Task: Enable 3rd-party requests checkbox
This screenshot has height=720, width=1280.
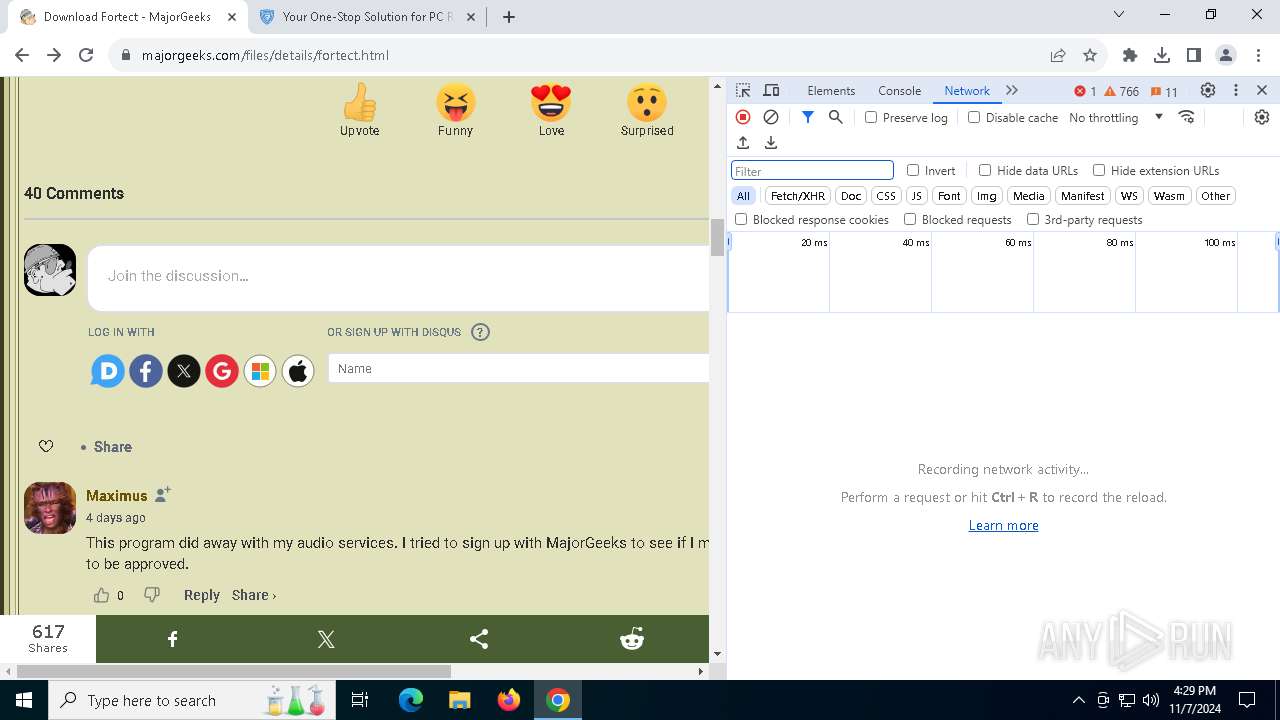Action: pos(1033,219)
